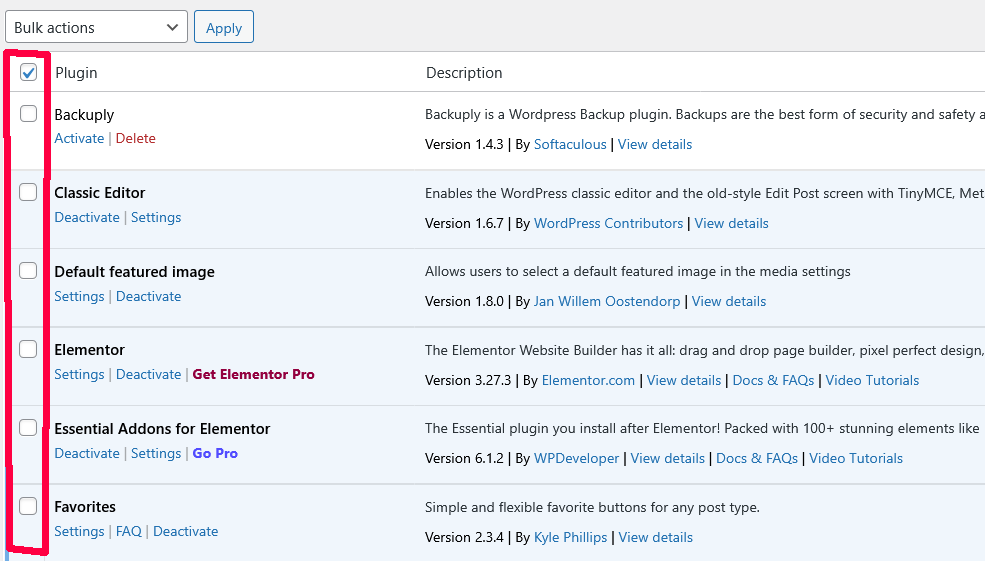Click the Go Pro link
Image resolution: width=985 pixels, height=561 pixels.
(215, 454)
